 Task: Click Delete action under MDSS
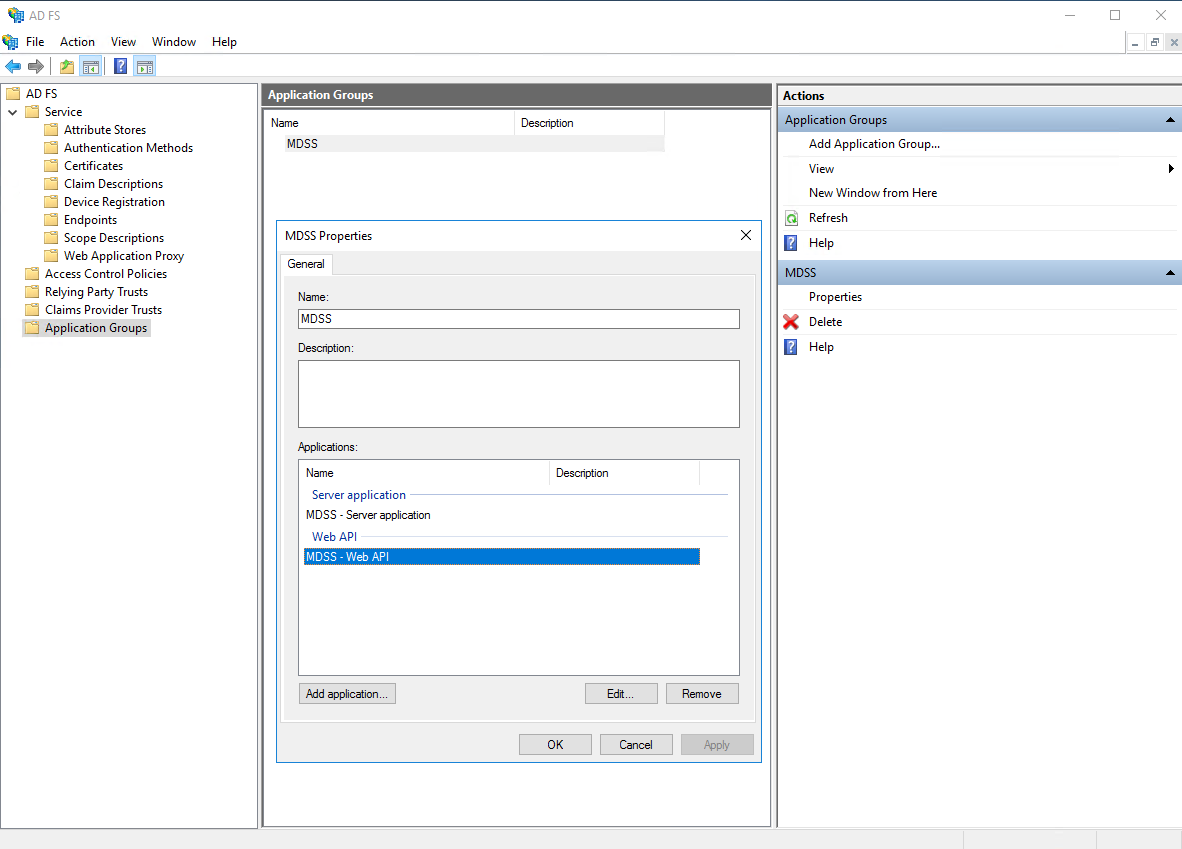click(x=825, y=322)
